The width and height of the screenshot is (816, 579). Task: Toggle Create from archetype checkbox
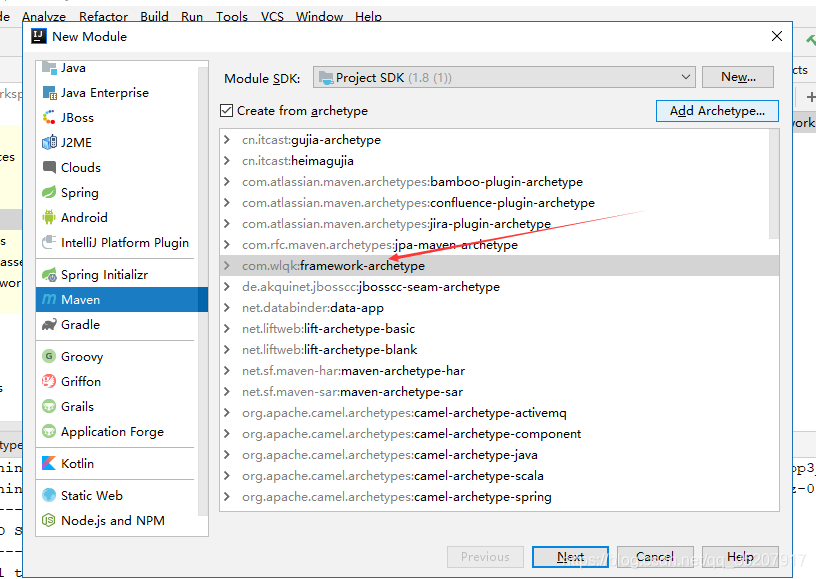coord(226,110)
